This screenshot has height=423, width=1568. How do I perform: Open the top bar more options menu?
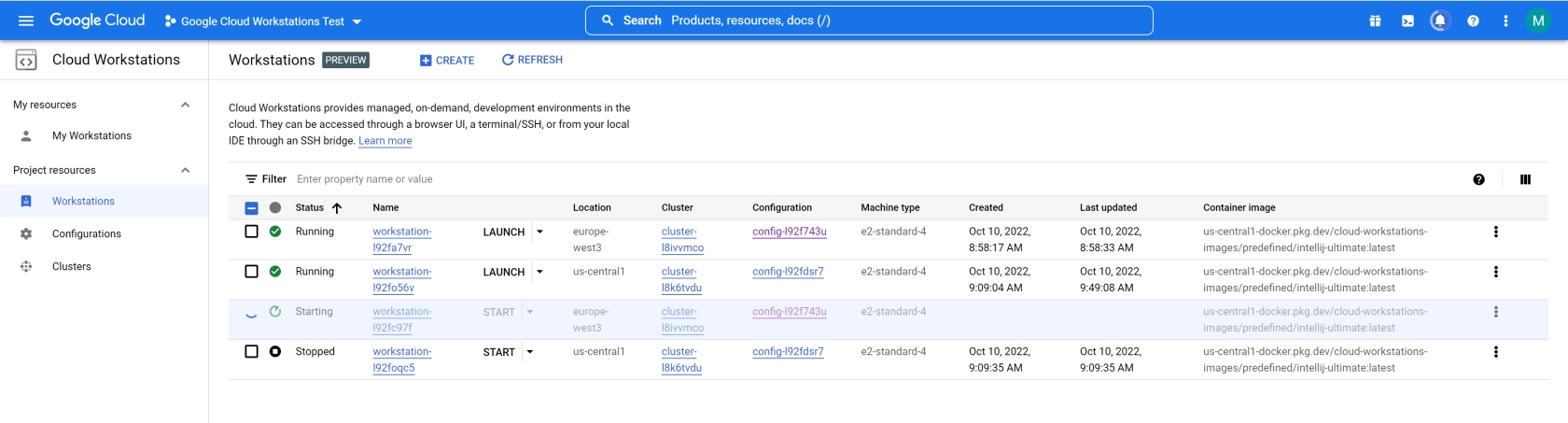coord(1505,21)
